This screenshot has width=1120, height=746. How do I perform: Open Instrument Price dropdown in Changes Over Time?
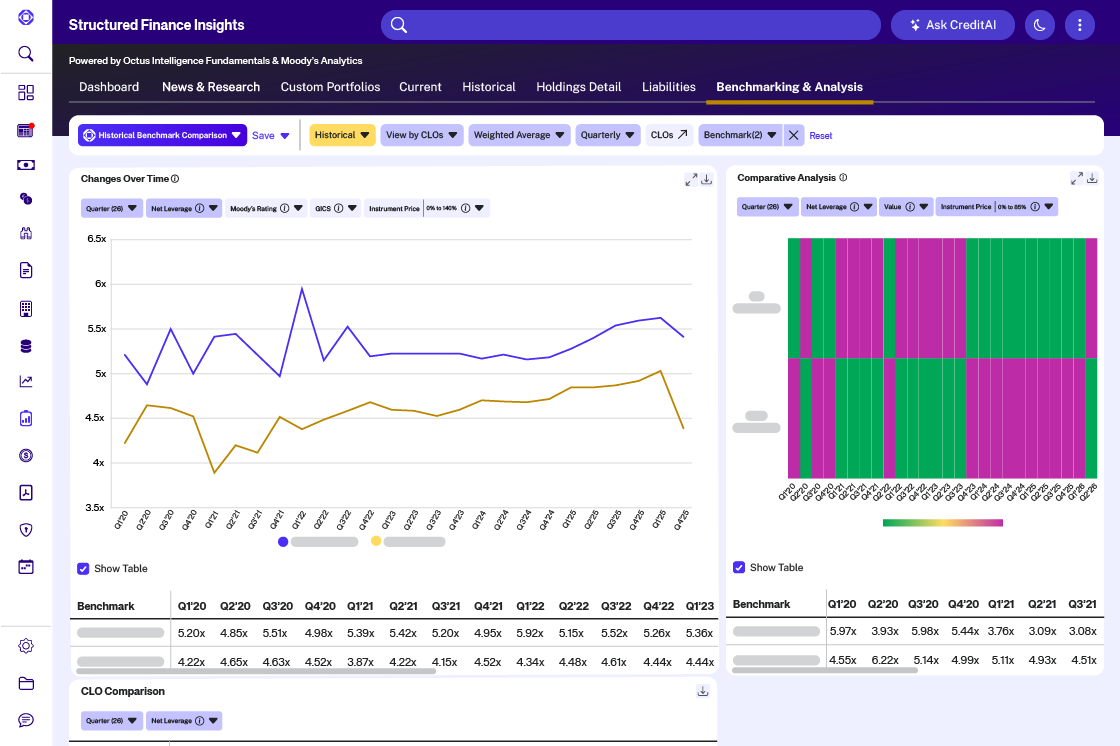(426, 209)
